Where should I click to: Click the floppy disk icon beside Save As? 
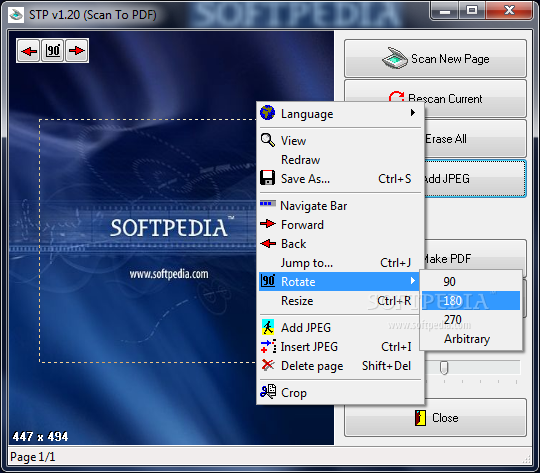coord(268,178)
